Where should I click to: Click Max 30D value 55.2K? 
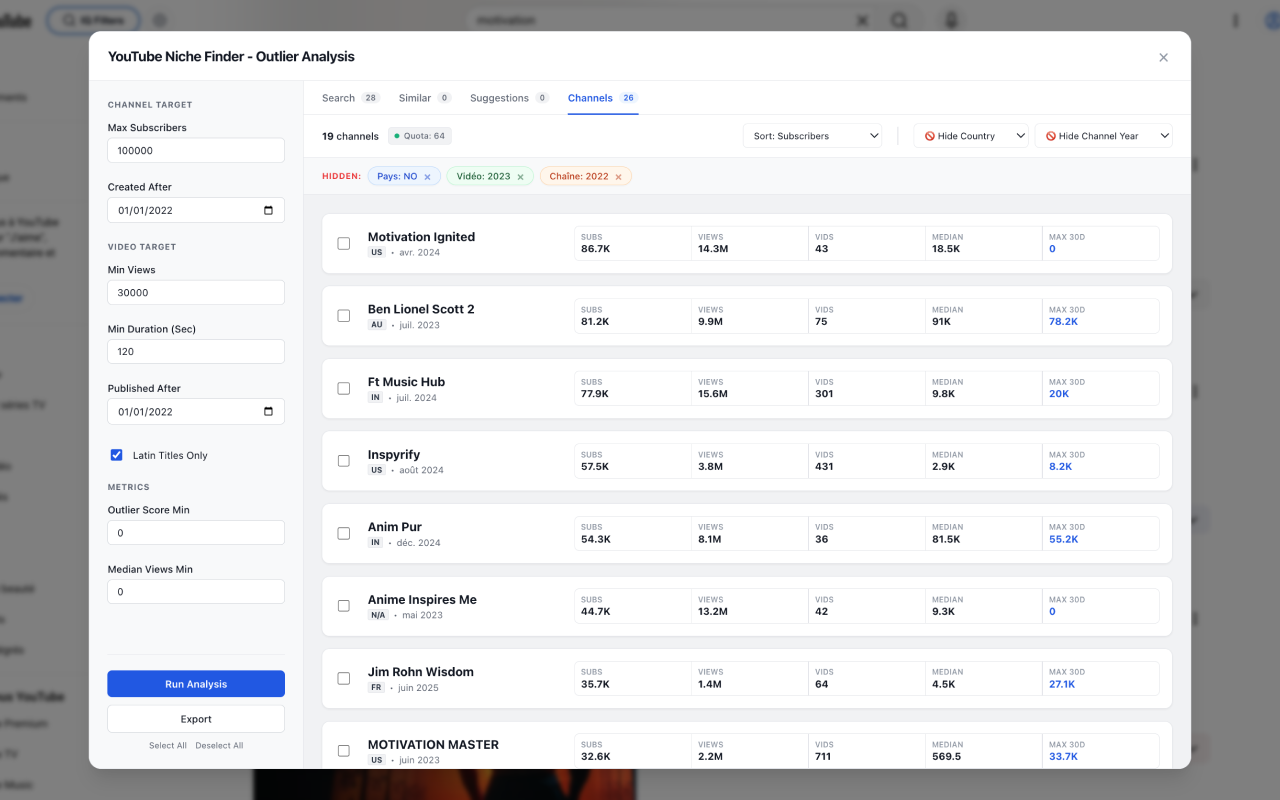click(1063, 539)
